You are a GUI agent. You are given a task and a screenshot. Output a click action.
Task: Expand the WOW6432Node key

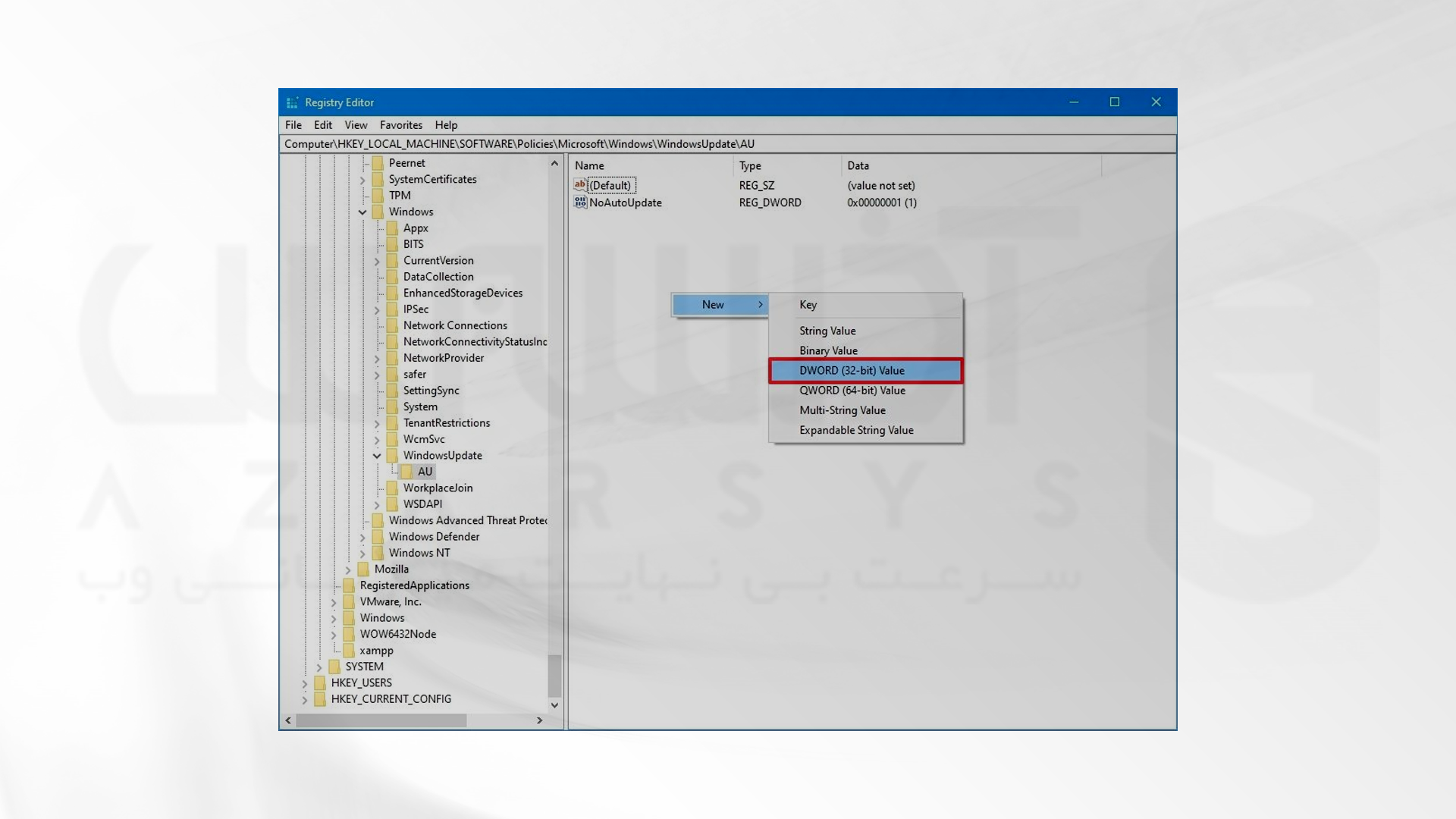click(x=334, y=635)
